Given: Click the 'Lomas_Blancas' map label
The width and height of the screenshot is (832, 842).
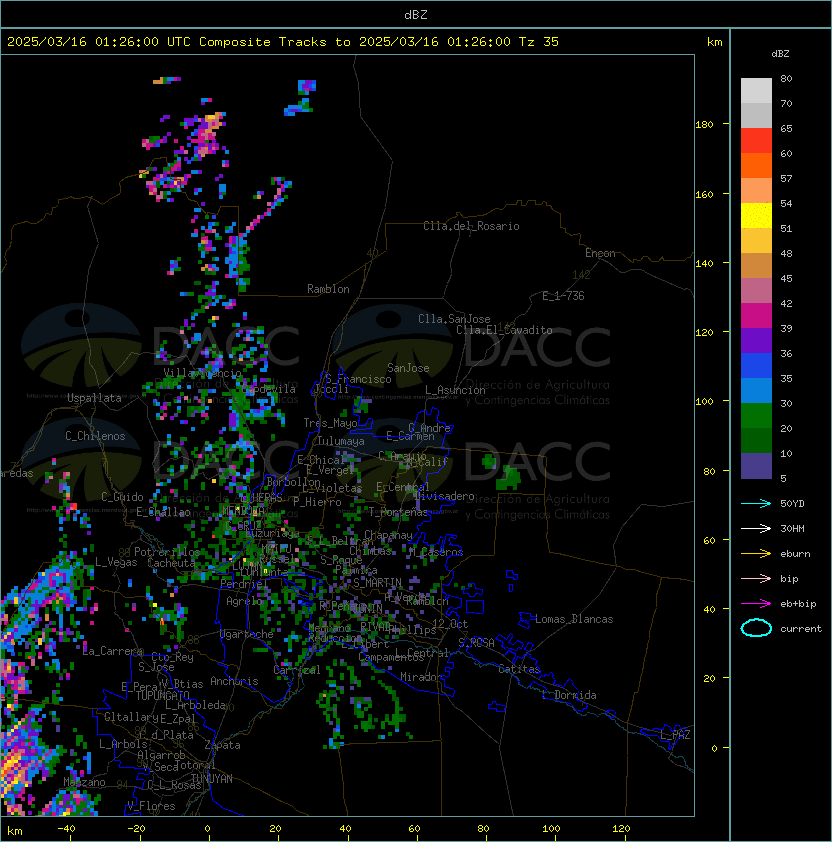Looking at the screenshot, I should 574,619.
